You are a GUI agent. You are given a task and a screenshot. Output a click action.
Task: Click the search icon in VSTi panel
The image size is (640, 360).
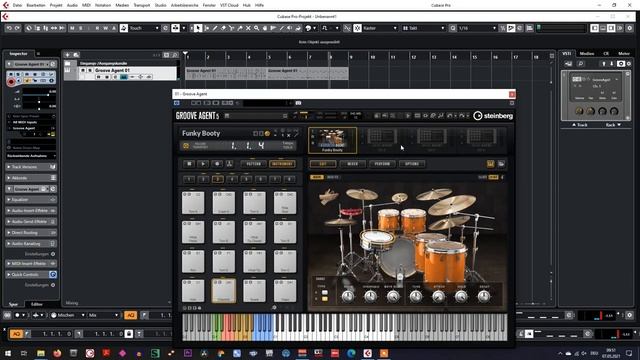[581, 64]
